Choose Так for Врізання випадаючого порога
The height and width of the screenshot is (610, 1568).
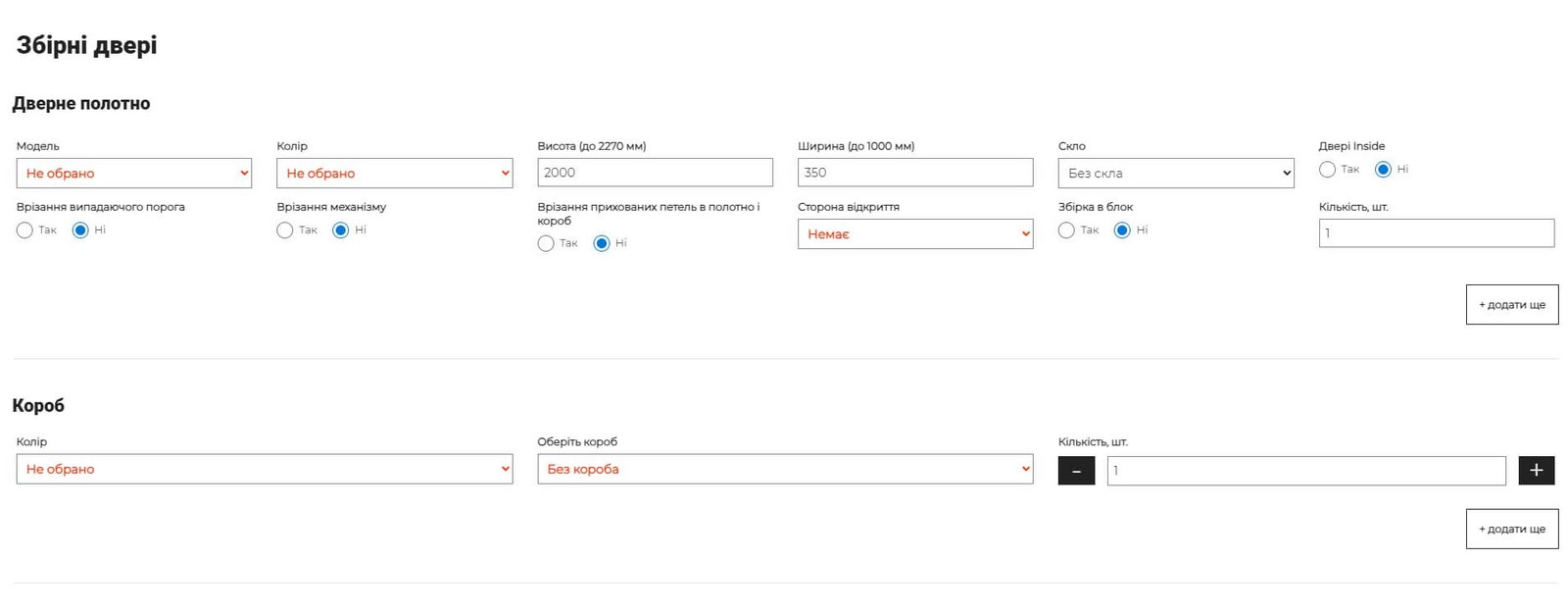click(24, 230)
